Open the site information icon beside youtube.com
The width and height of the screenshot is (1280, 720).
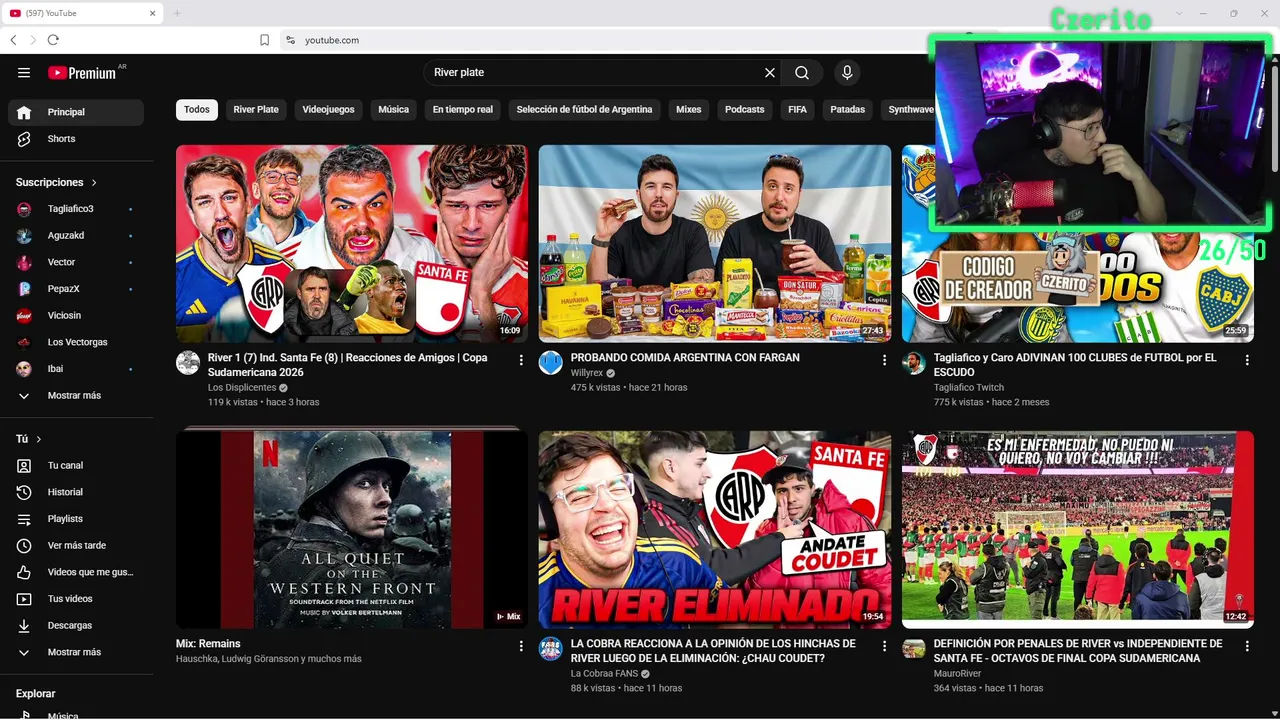point(290,40)
